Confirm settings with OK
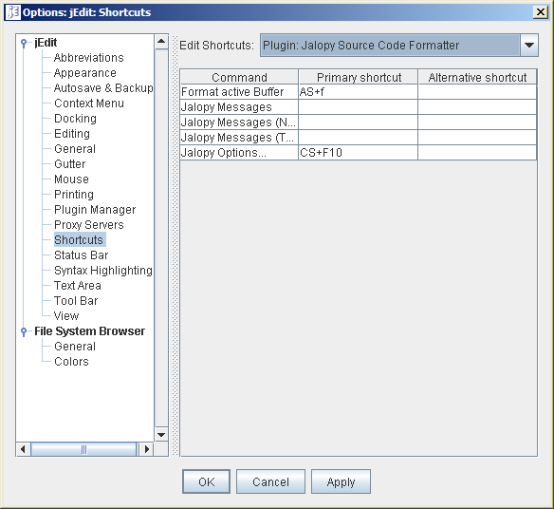 [x=206, y=482]
